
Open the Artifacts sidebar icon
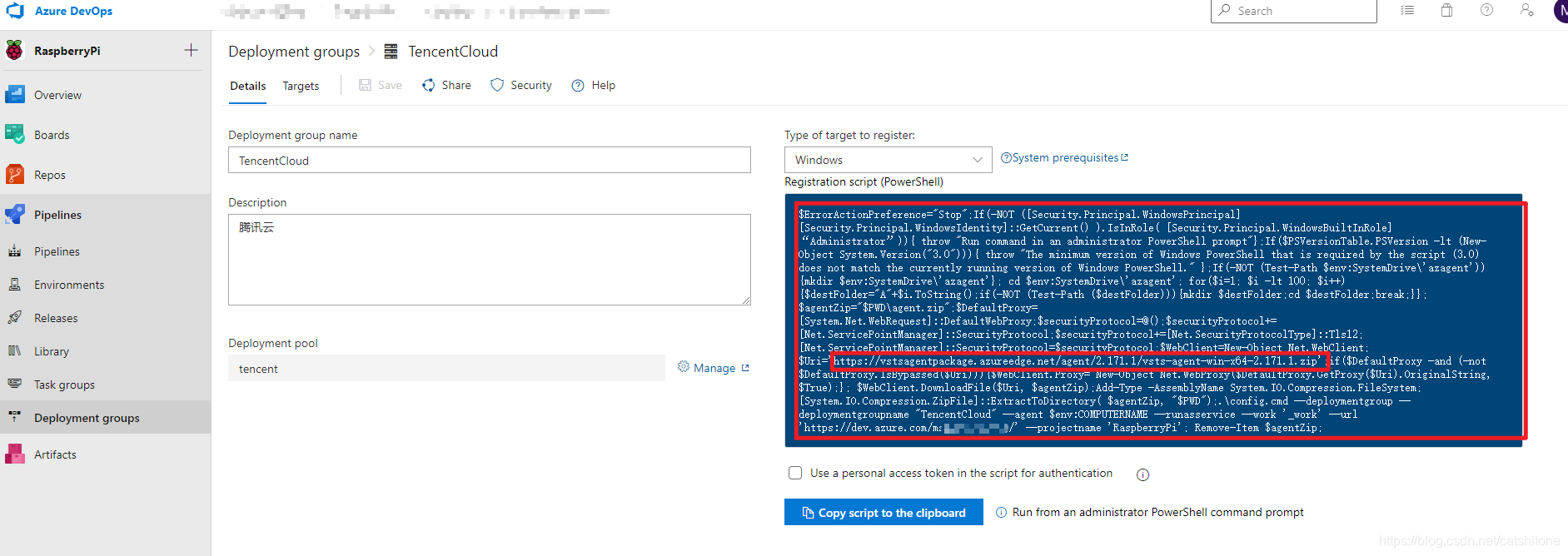(x=14, y=454)
